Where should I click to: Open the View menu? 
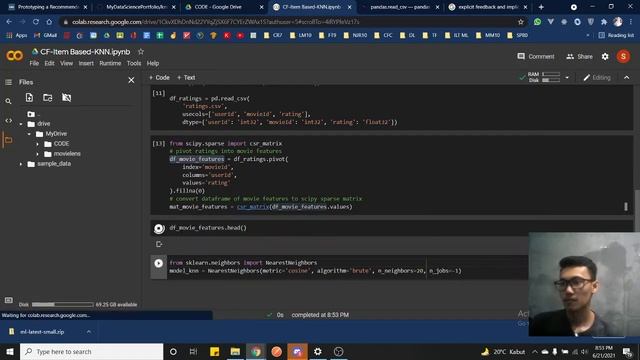(67, 63)
